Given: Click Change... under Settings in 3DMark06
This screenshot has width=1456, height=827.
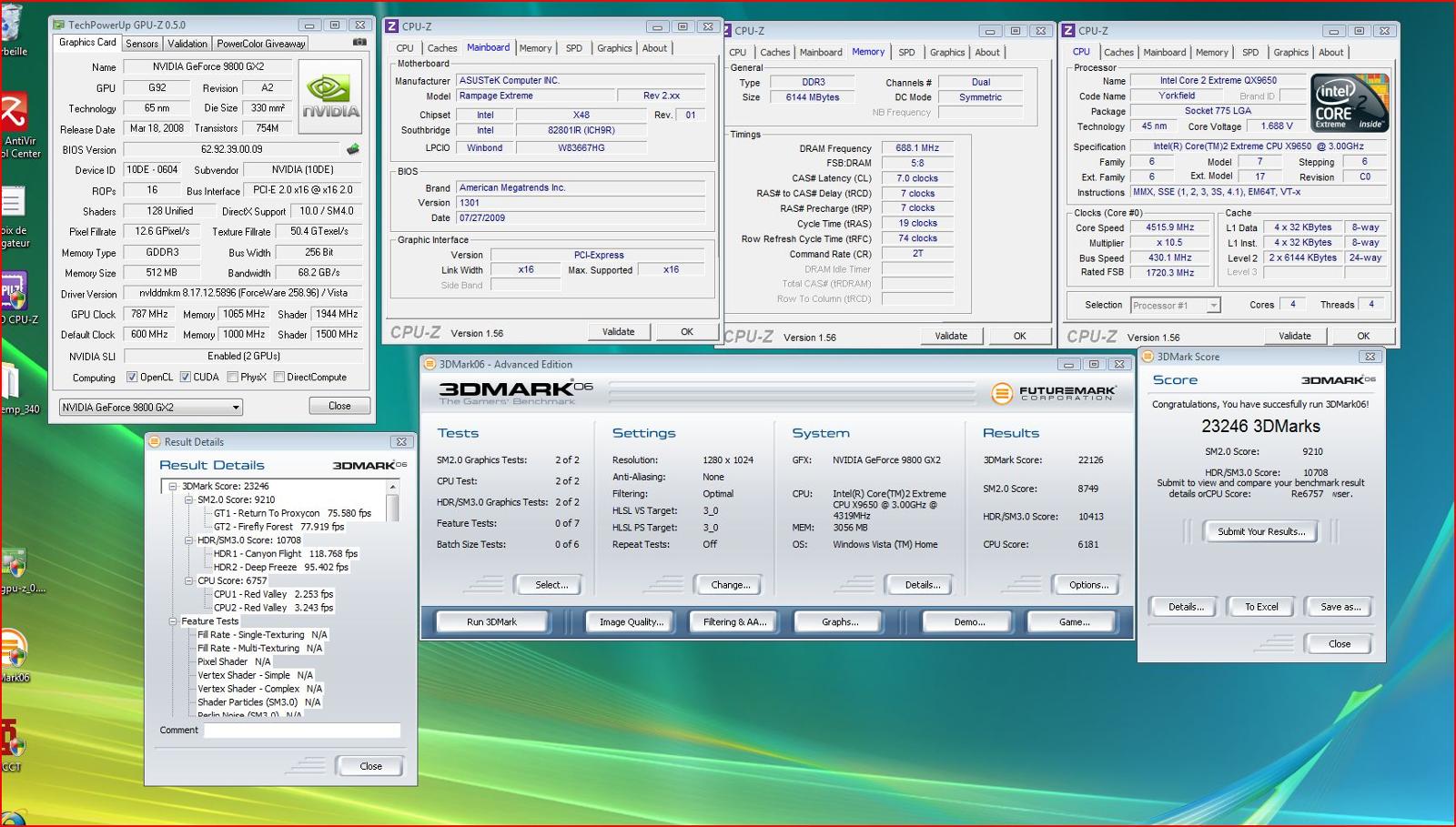Looking at the screenshot, I should [730, 585].
